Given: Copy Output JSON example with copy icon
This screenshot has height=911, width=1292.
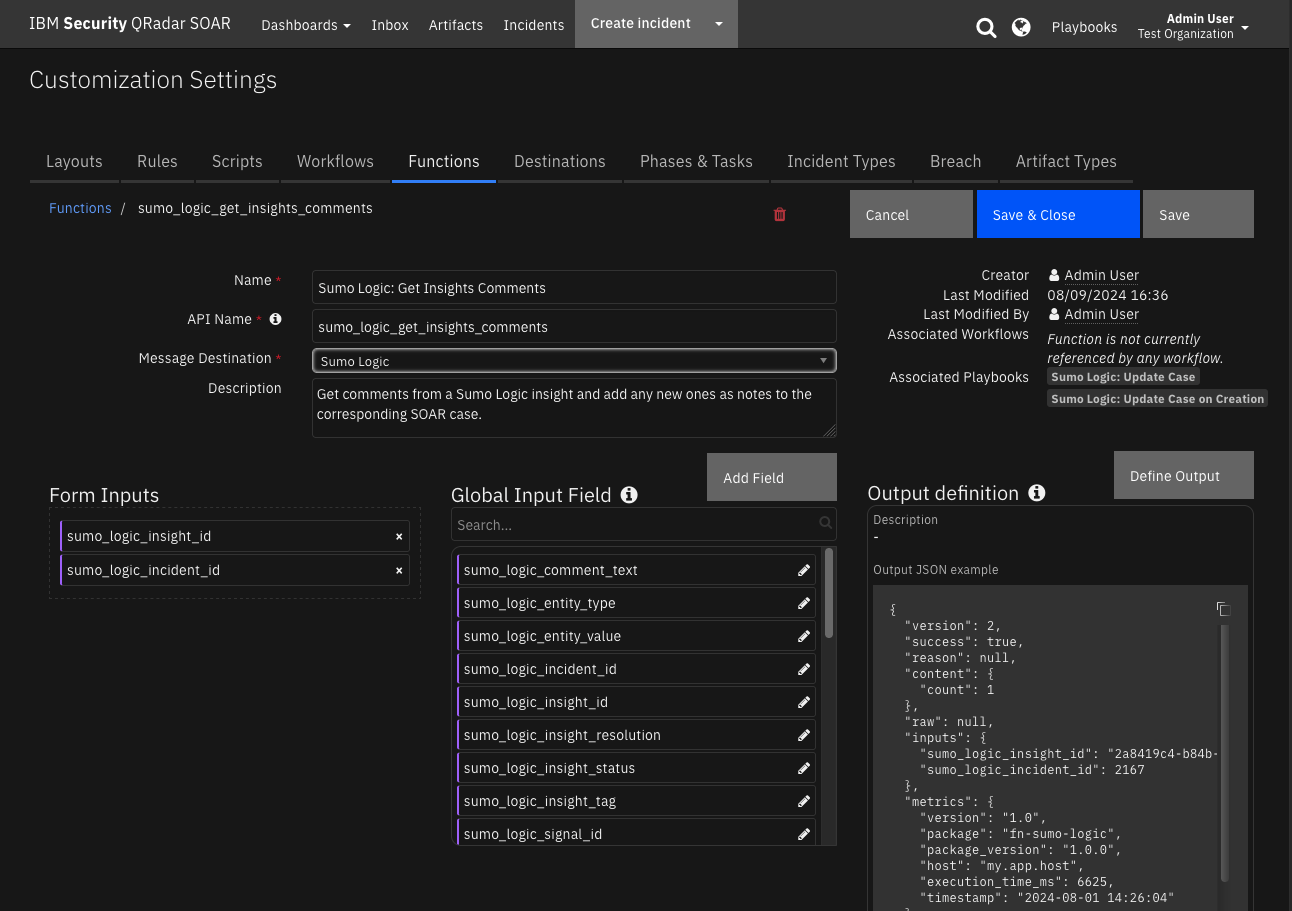Looking at the screenshot, I should (1222, 609).
